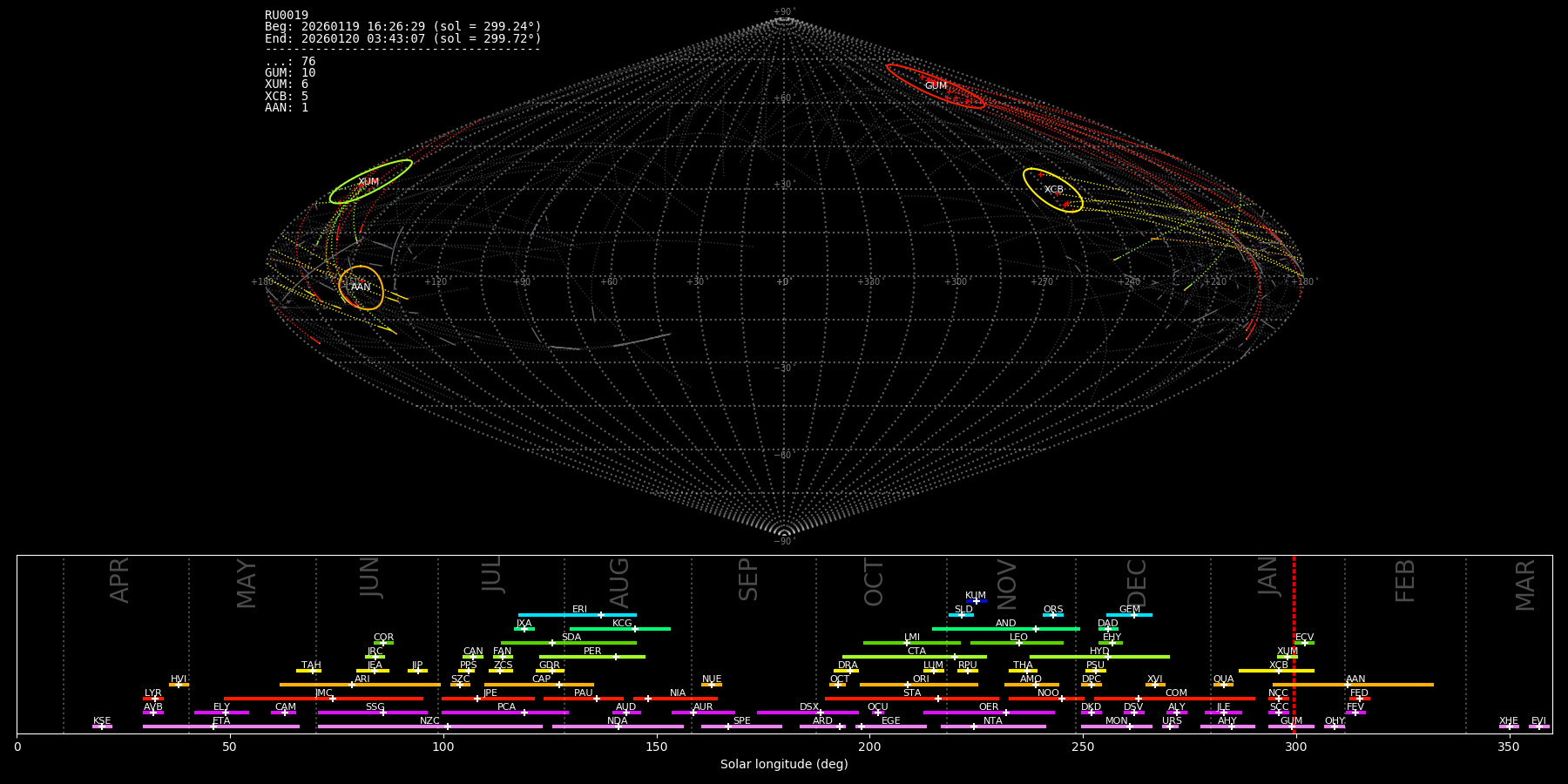Click the ECV shower label in timeline

1304,638
